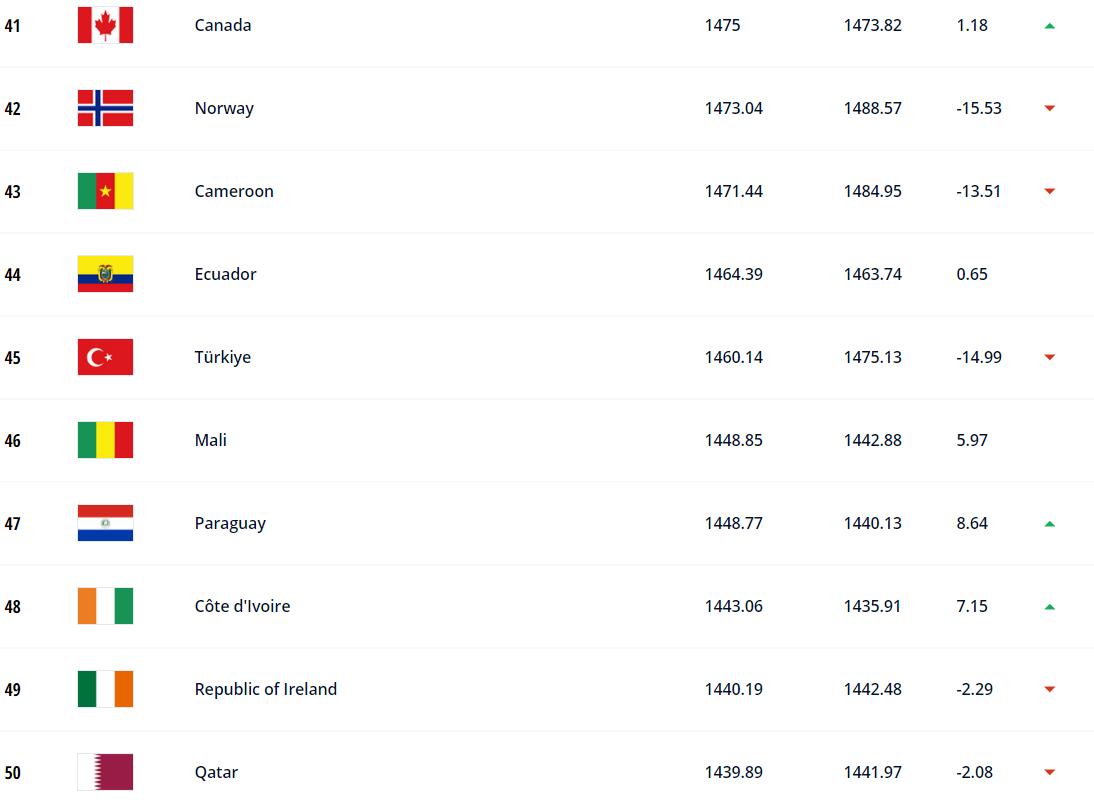
Task: Click the Ecuador flag icon
Action: (105, 274)
